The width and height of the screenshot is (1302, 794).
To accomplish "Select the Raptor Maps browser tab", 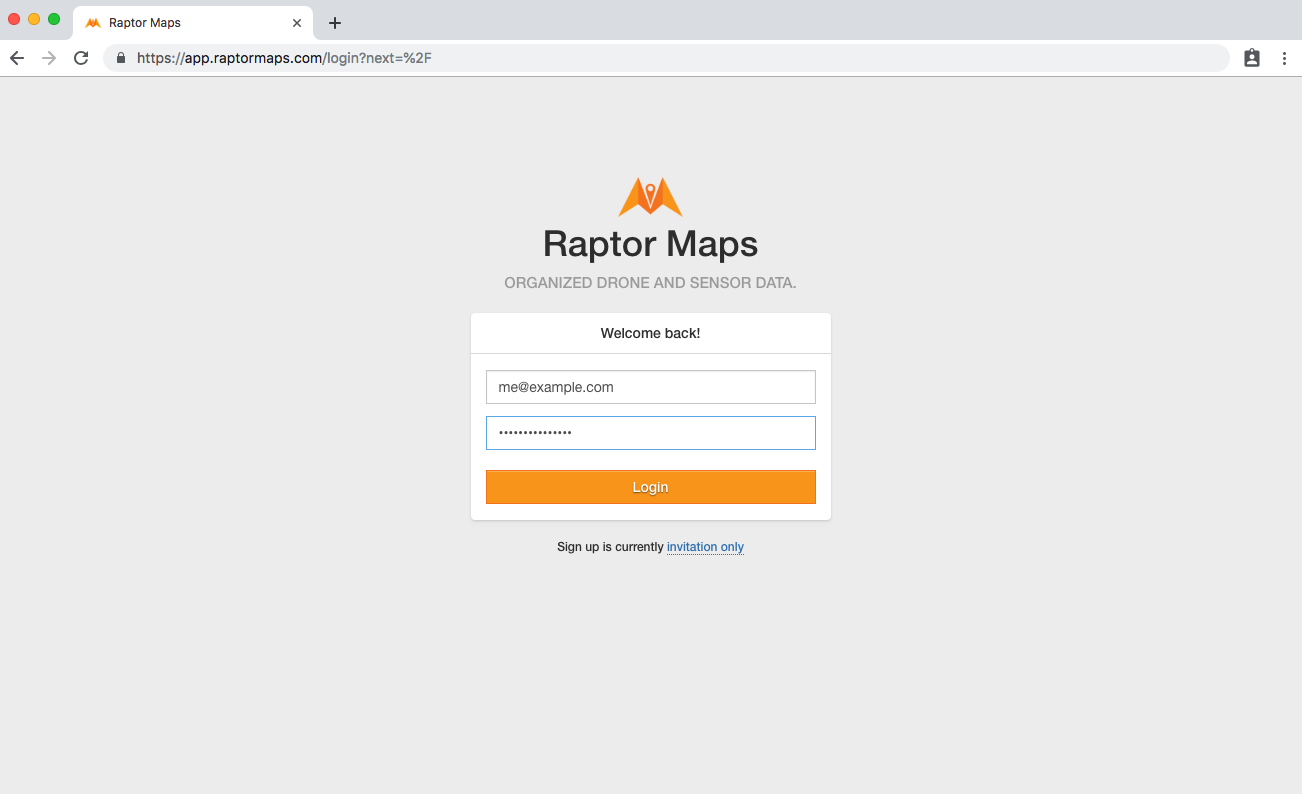I will point(193,23).
